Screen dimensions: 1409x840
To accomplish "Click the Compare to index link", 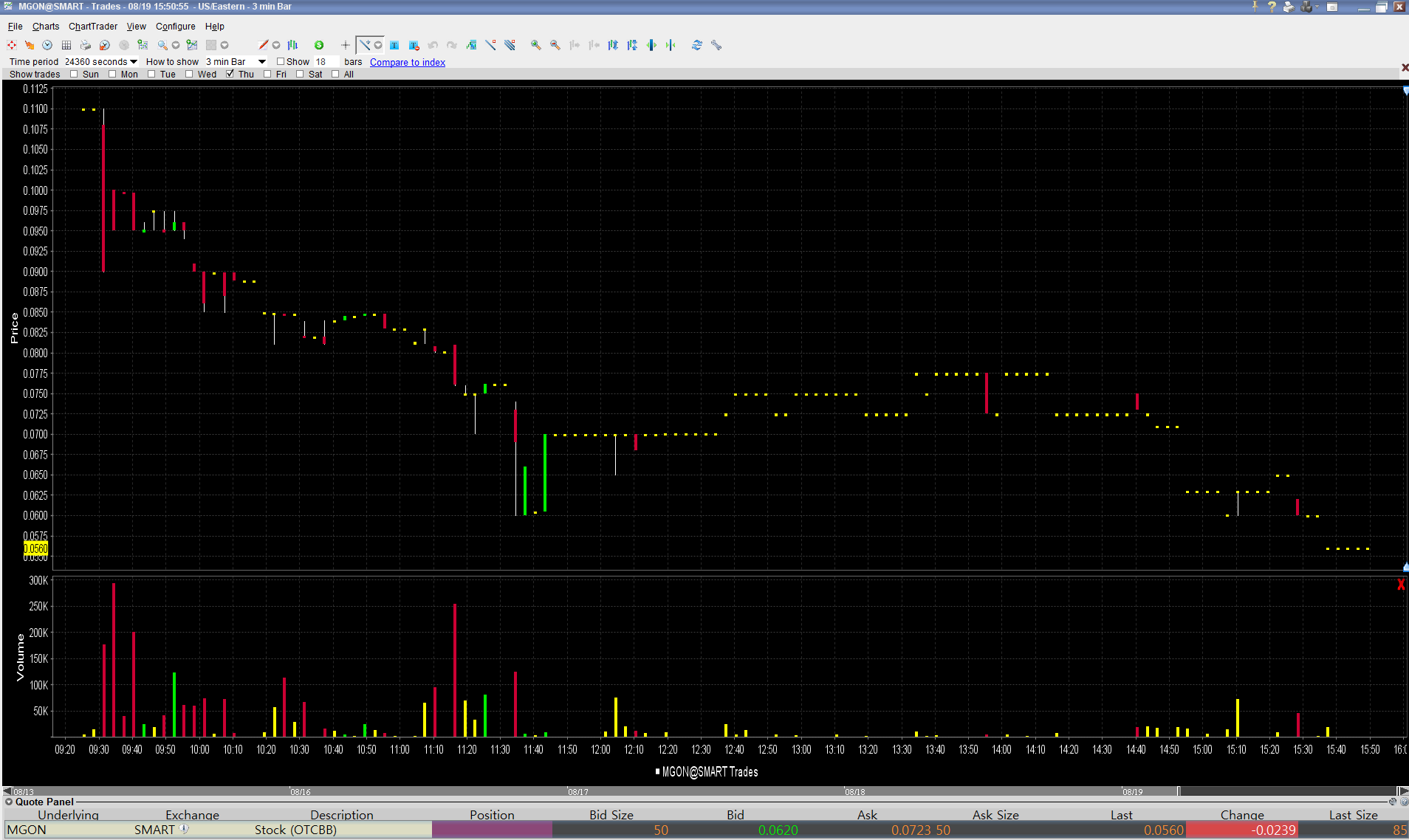I will (408, 62).
